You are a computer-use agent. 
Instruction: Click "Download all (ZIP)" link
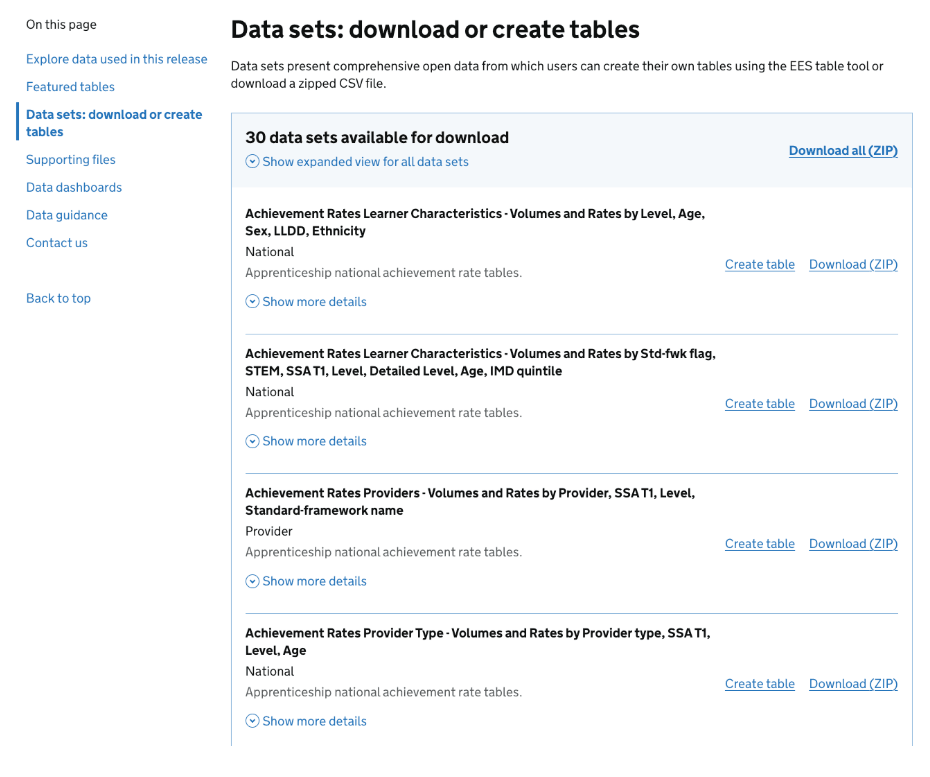coord(843,150)
